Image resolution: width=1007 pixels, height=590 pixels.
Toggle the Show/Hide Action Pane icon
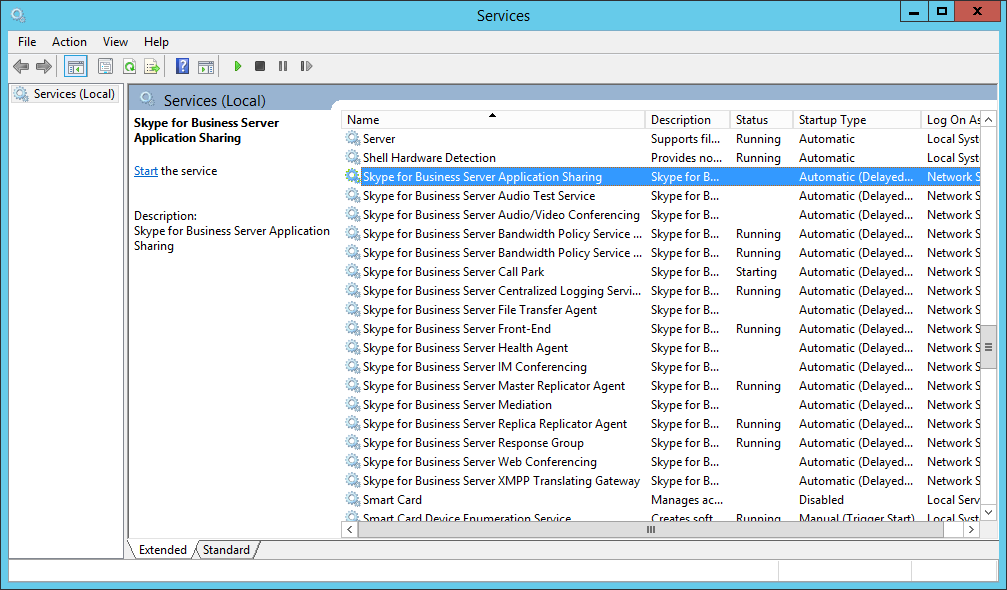point(206,66)
